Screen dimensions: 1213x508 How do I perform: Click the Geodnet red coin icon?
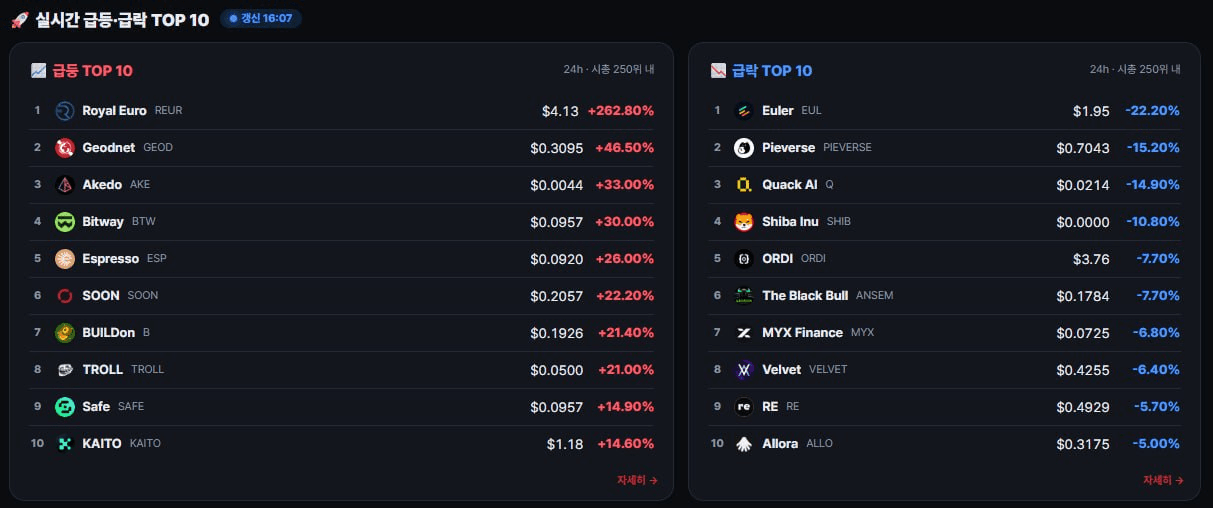click(x=65, y=148)
